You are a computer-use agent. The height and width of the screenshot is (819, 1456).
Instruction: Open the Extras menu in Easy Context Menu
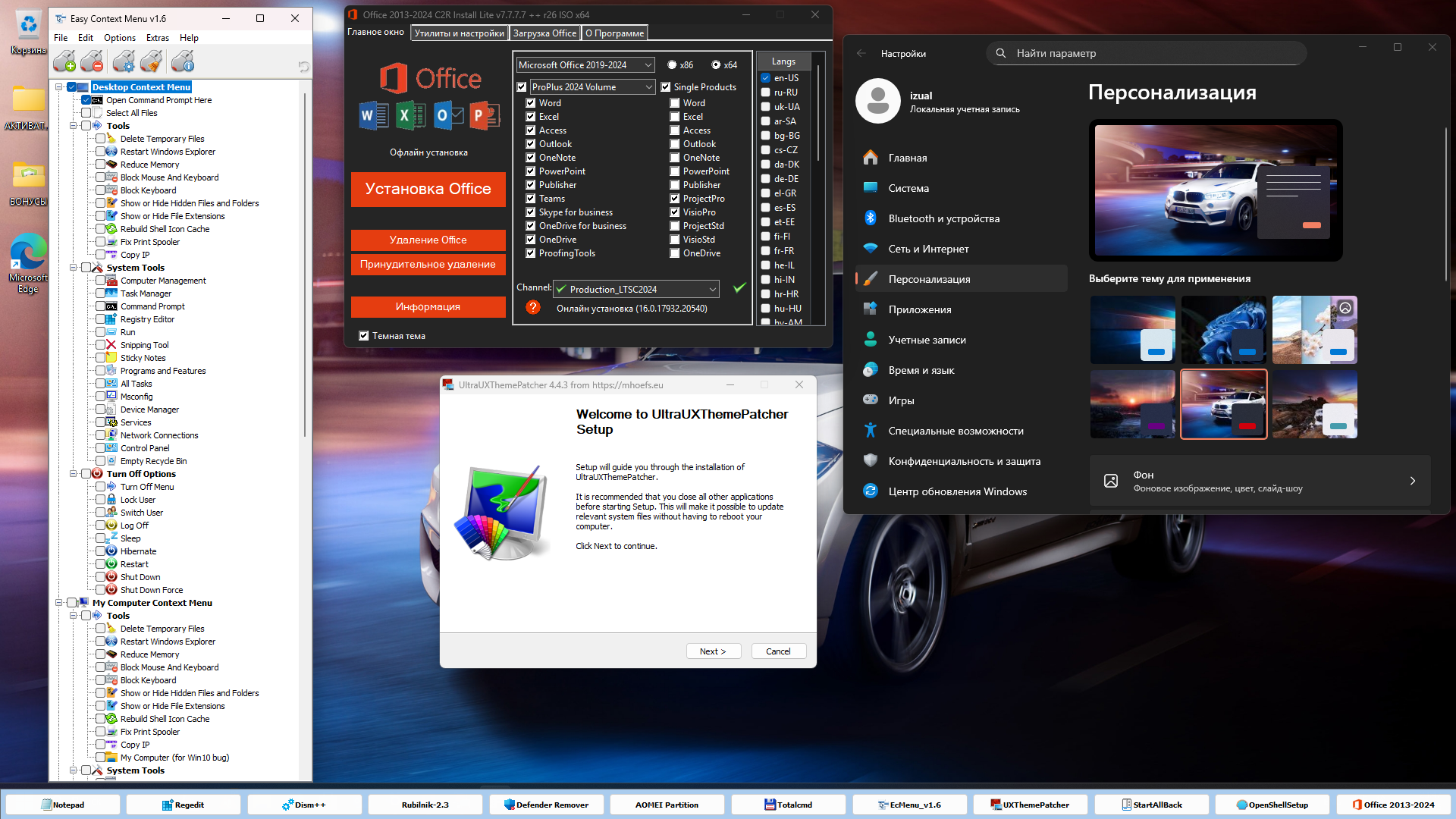point(158,38)
